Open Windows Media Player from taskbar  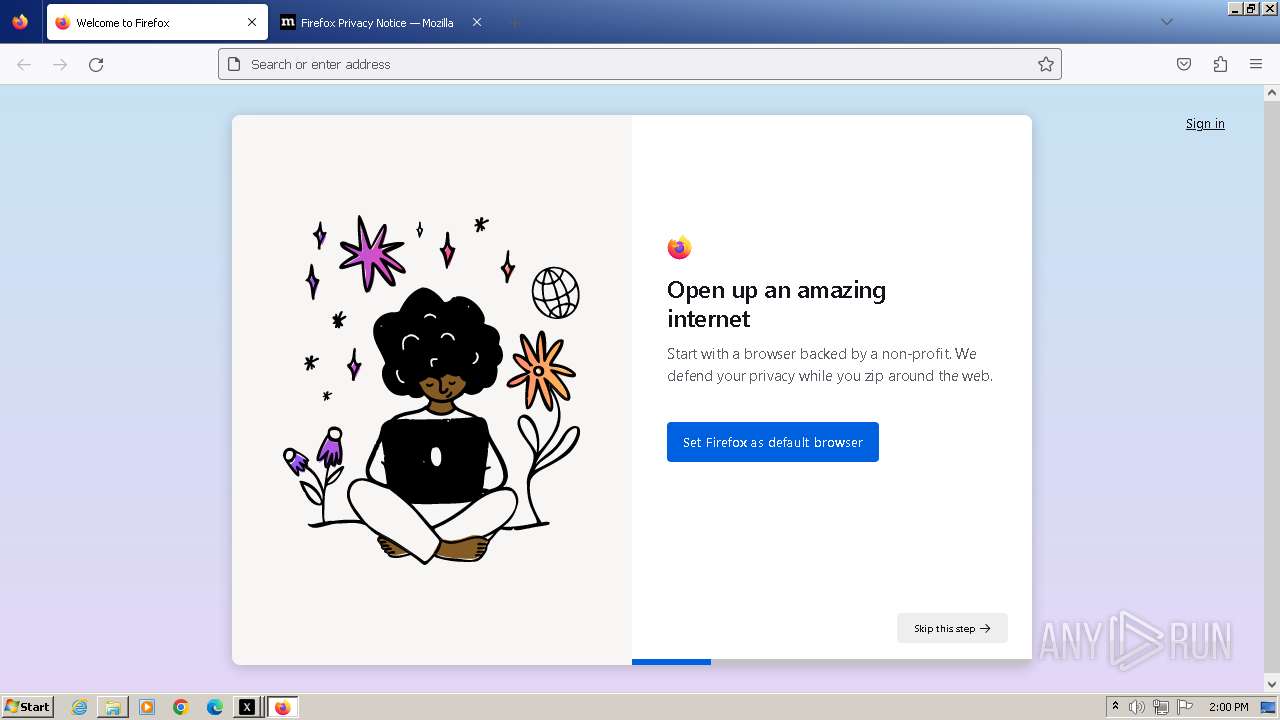coord(147,707)
